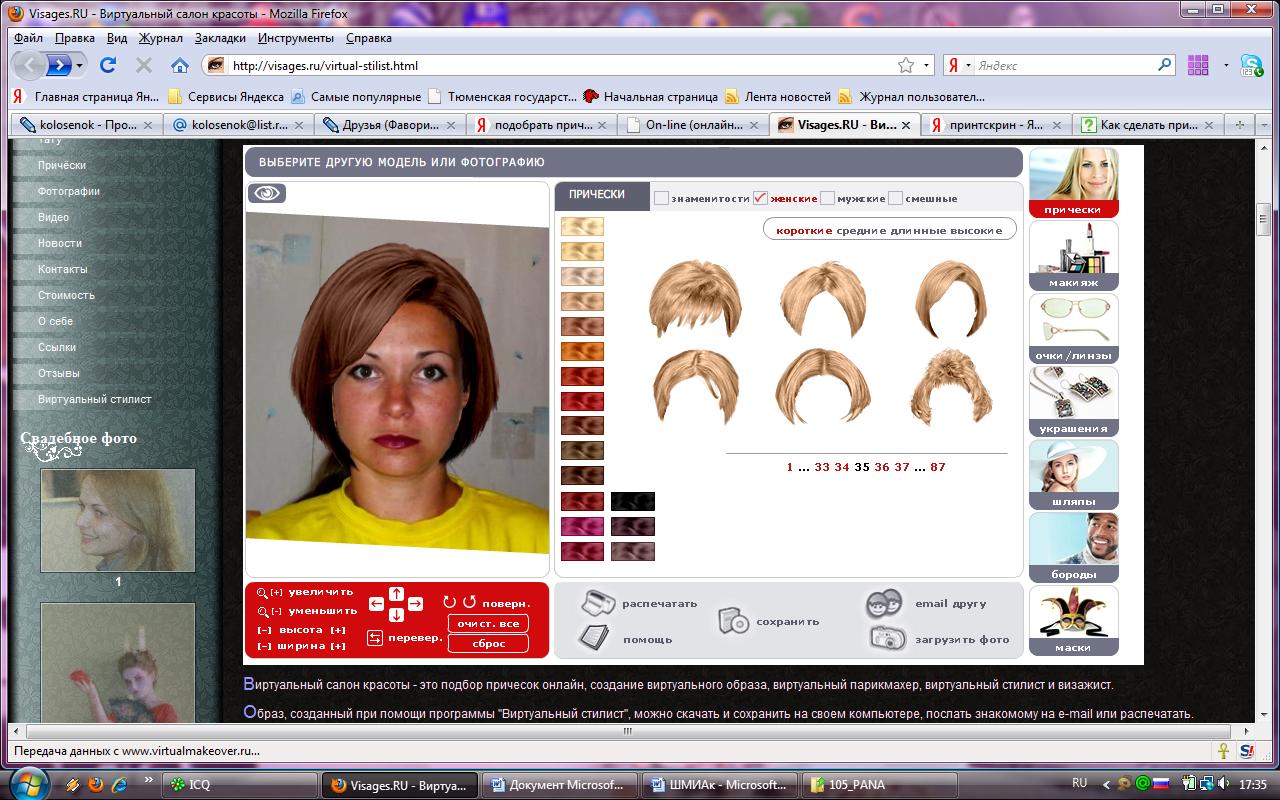
Task: Click the camera icon for загрузить фото
Action: coord(887,638)
